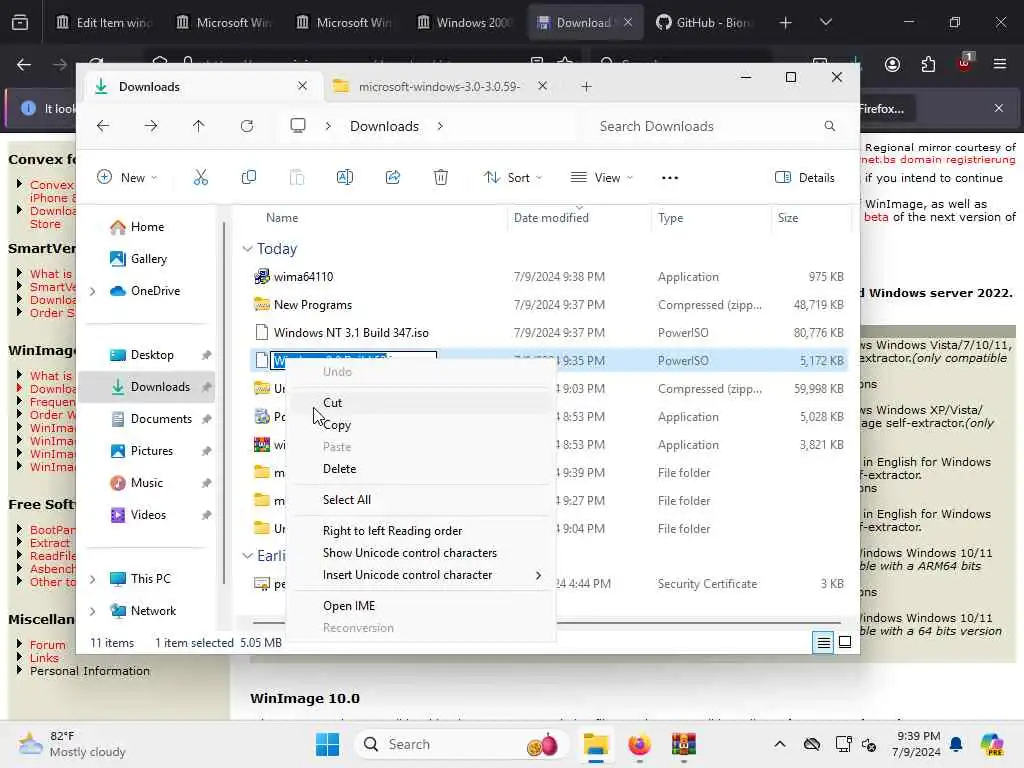
Task: Choose Right to left Reading order
Action: 421,531
